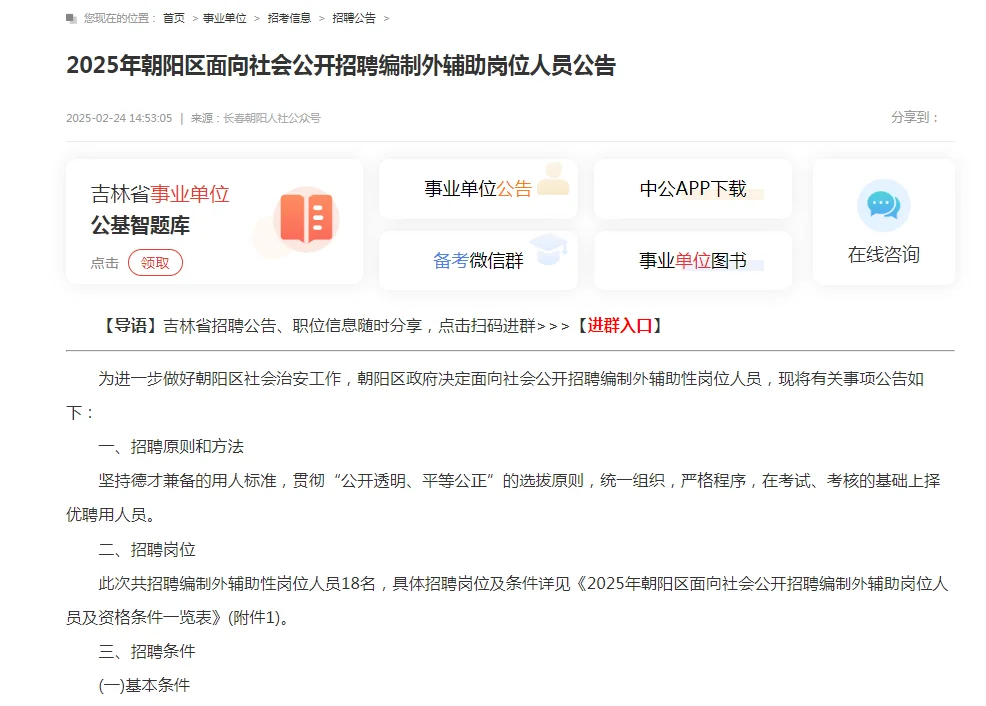Open the 在线咨询 online consultation panel

[x=883, y=253]
